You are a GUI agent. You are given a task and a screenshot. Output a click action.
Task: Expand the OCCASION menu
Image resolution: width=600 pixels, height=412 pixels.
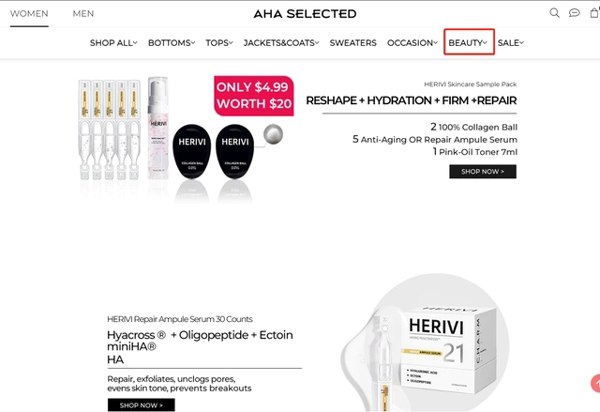coord(412,43)
